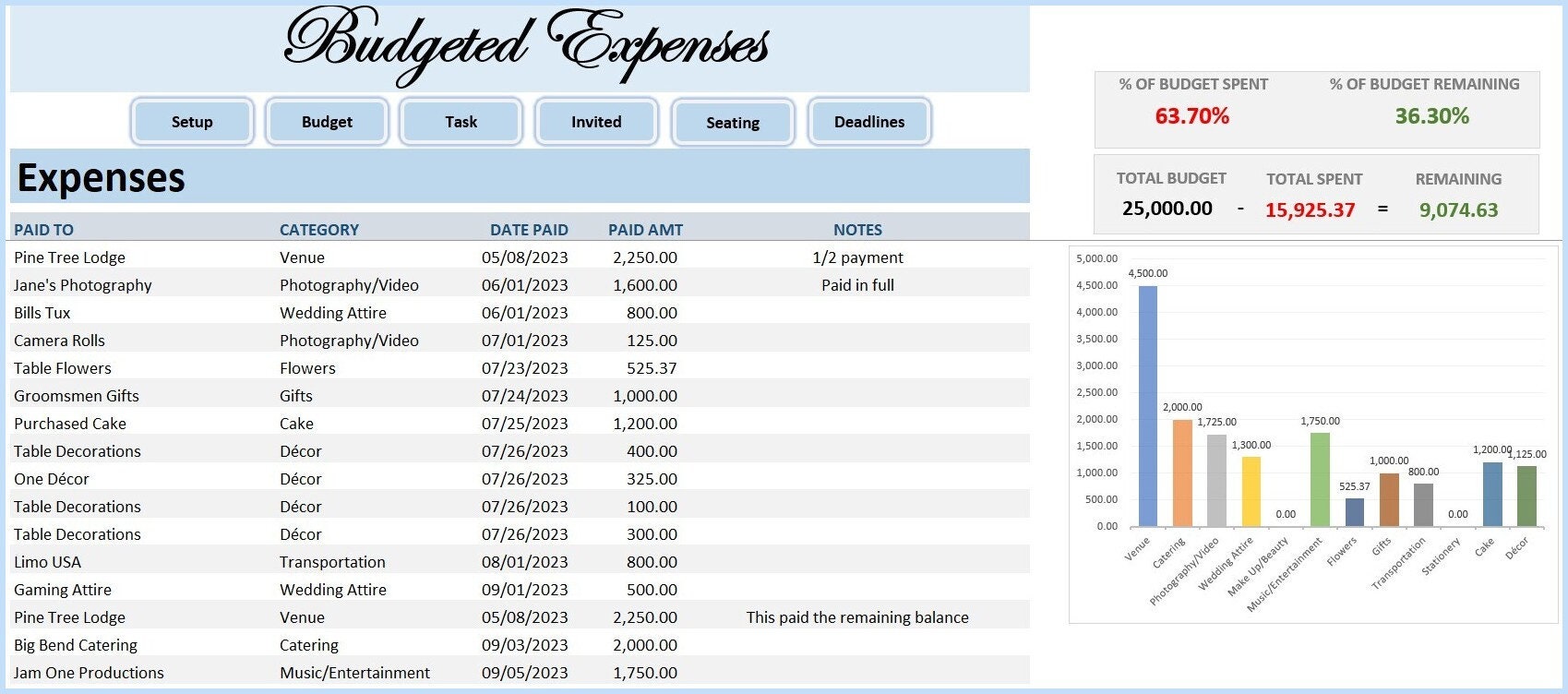Screen dimensions: 1568x694
Task: Select the 09/05/2023 date cell
Action: (525, 673)
